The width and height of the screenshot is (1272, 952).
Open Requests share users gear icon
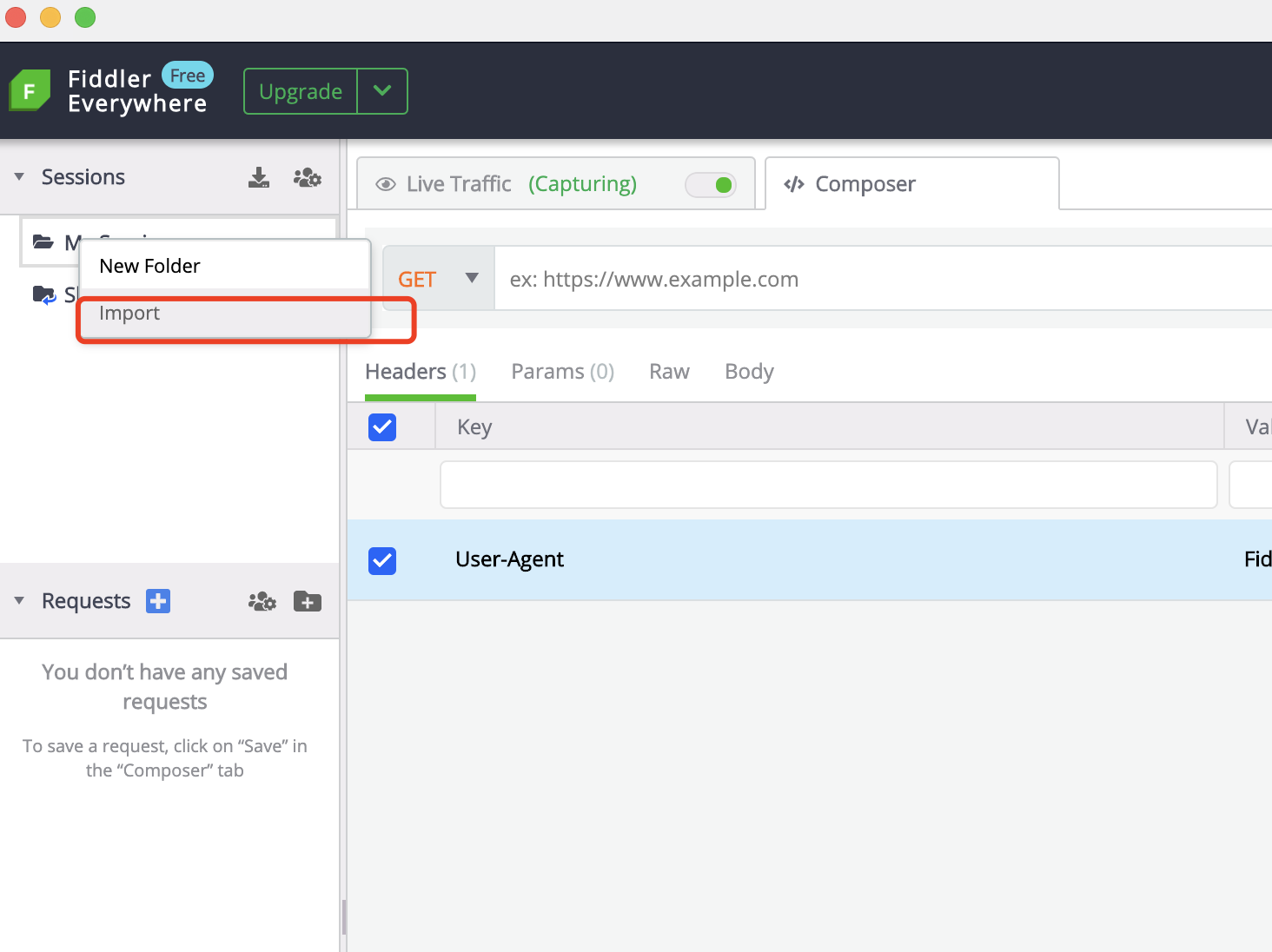coord(262,601)
